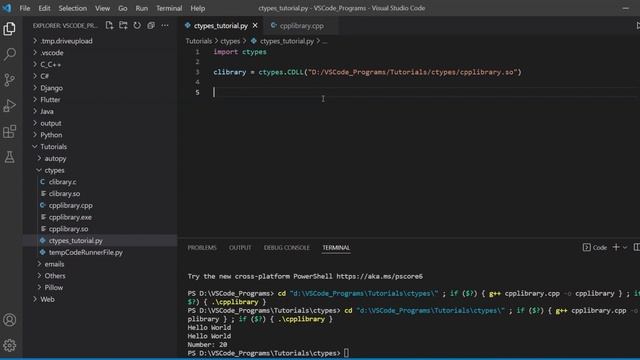Image resolution: width=640 pixels, height=360 pixels.
Task: Open cpplibrary.exe file
Action: pos(70,217)
